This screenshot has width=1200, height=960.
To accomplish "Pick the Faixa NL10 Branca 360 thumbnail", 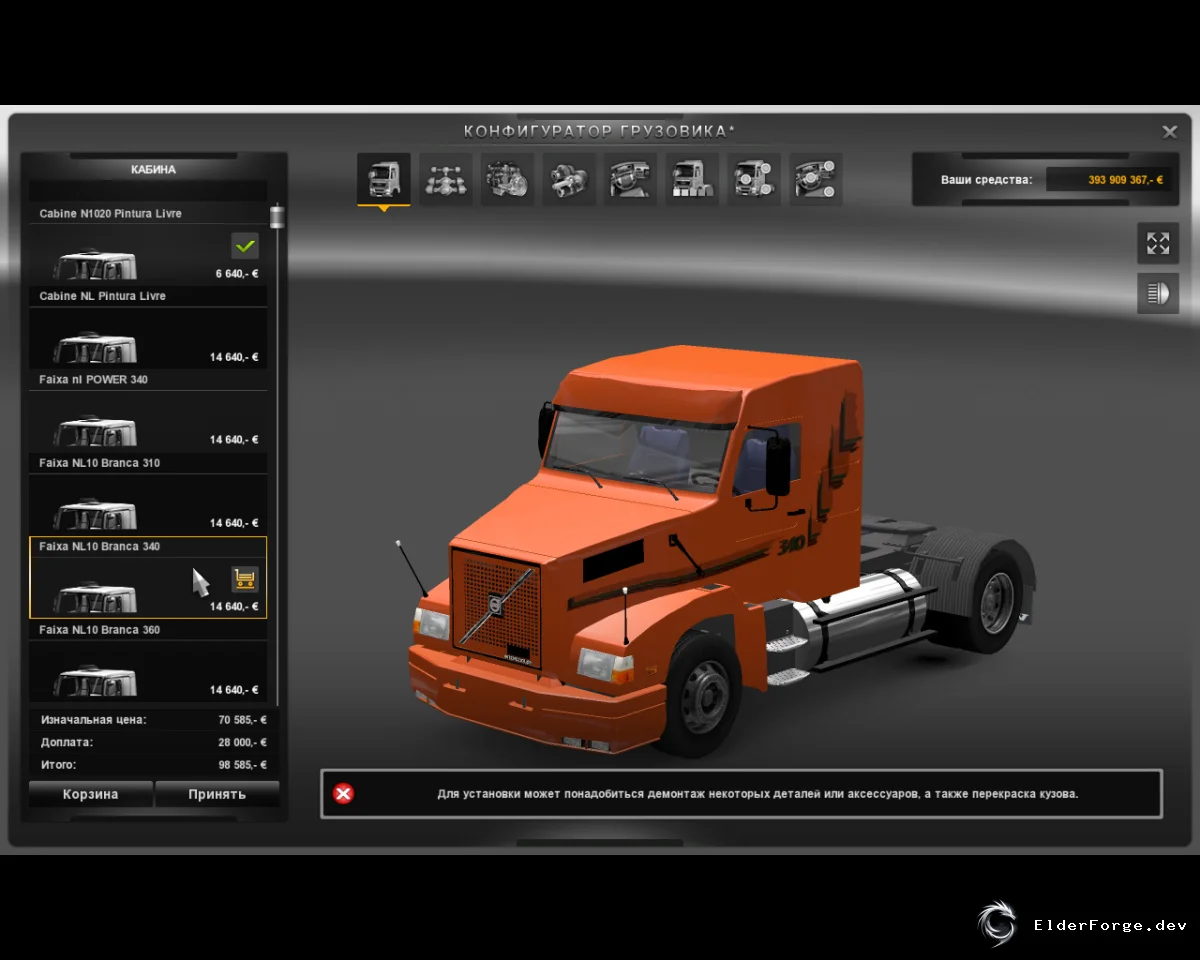I will tap(96, 682).
